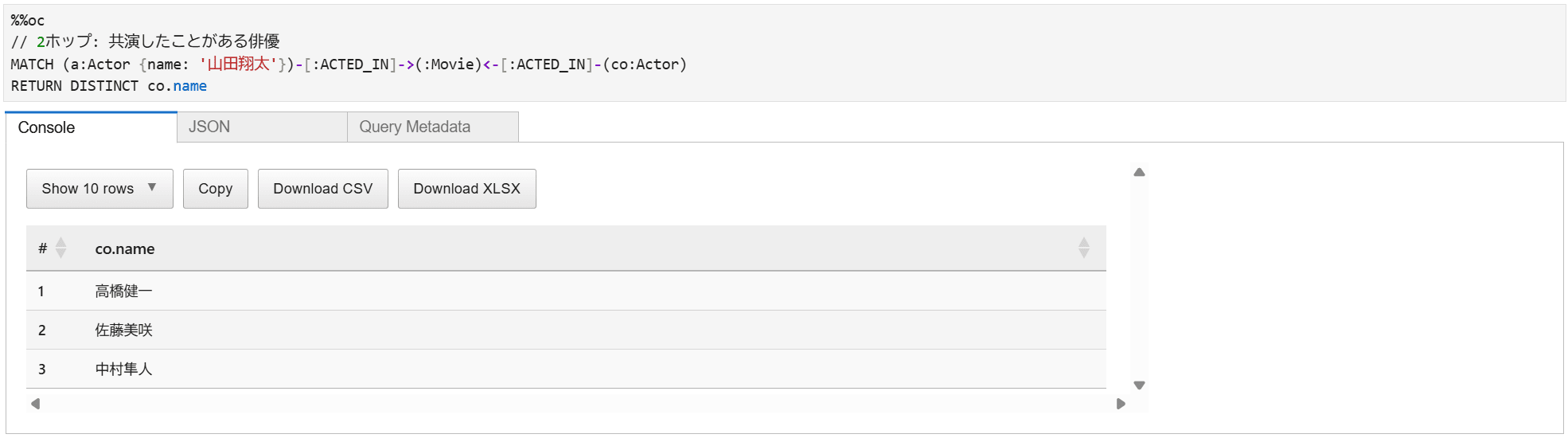This screenshot has width=1568, height=438.
Task: Sort by the # column arrows
Action: coord(60,248)
